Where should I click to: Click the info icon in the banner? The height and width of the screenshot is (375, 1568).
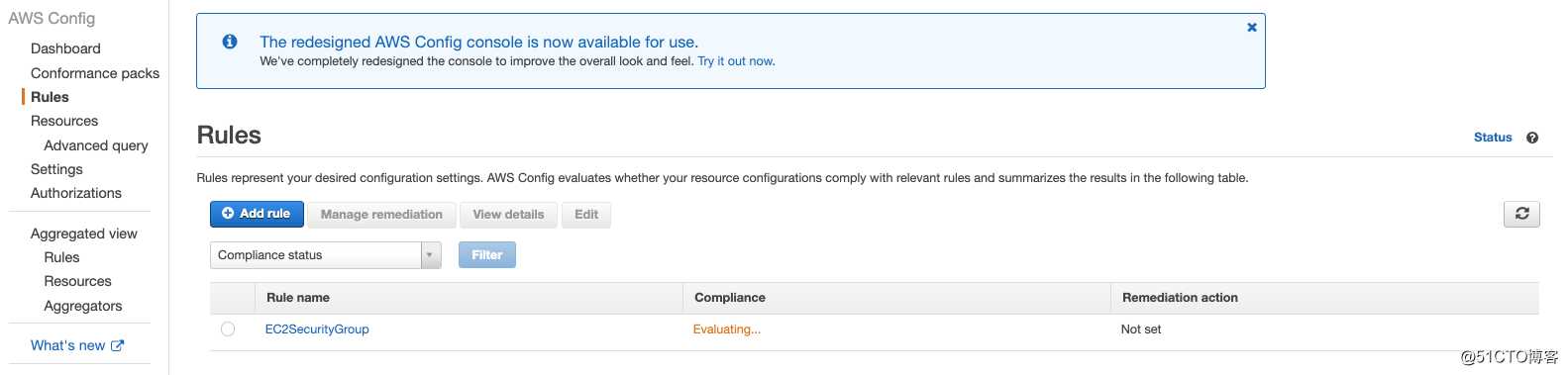[x=230, y=42]
